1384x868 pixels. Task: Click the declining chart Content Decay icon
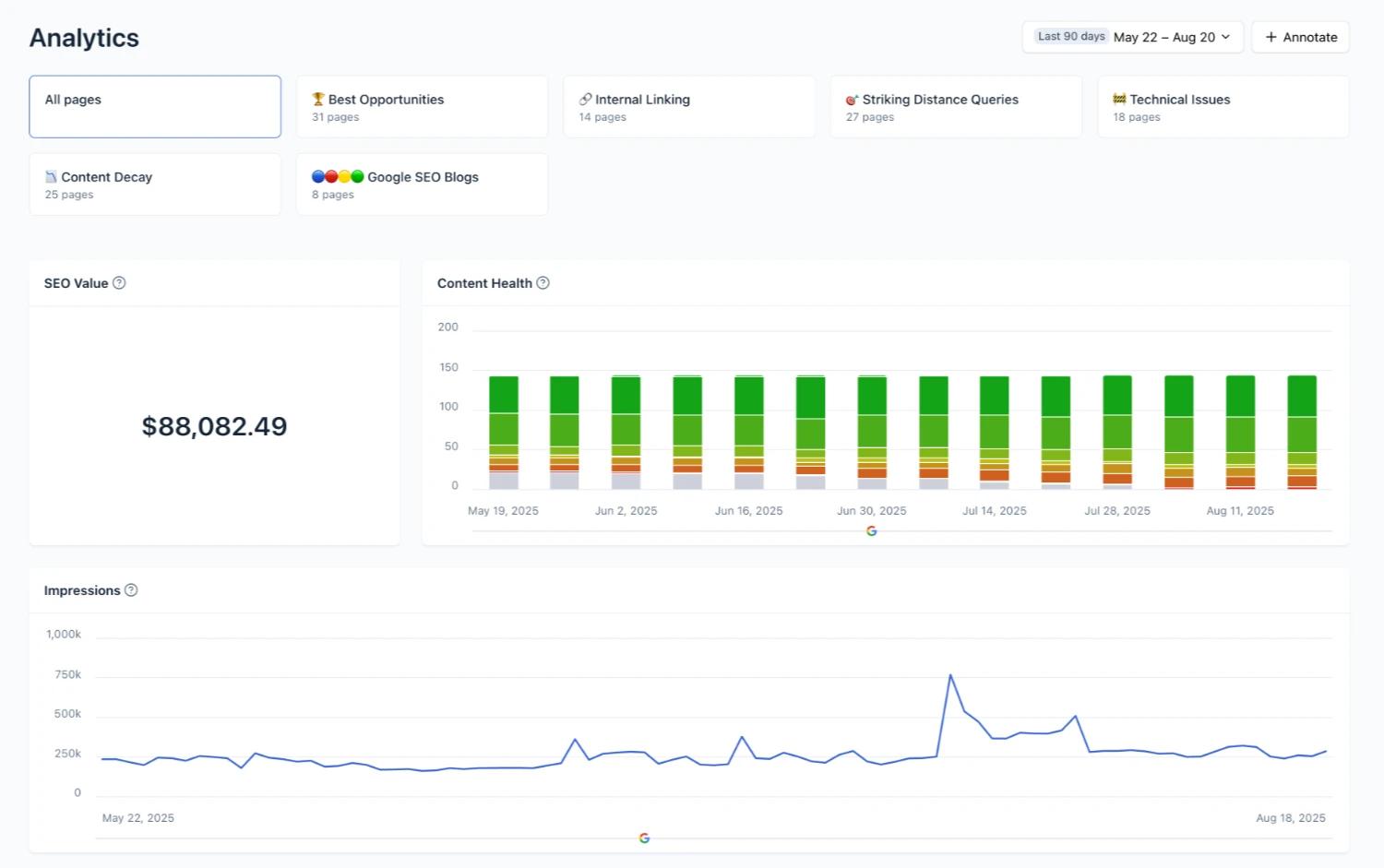tap(52, 177)
